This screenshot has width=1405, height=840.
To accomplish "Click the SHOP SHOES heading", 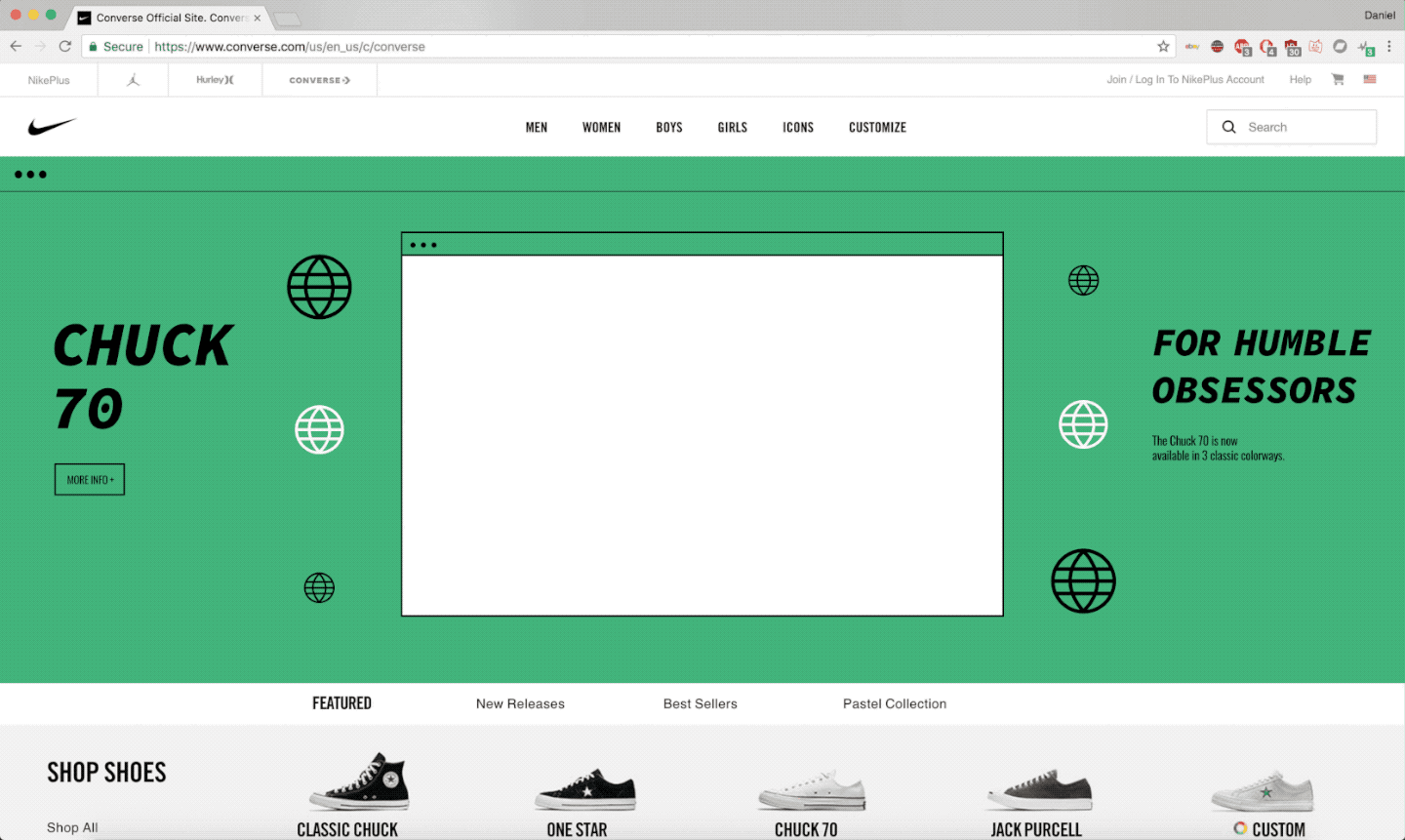I will 106,773.
